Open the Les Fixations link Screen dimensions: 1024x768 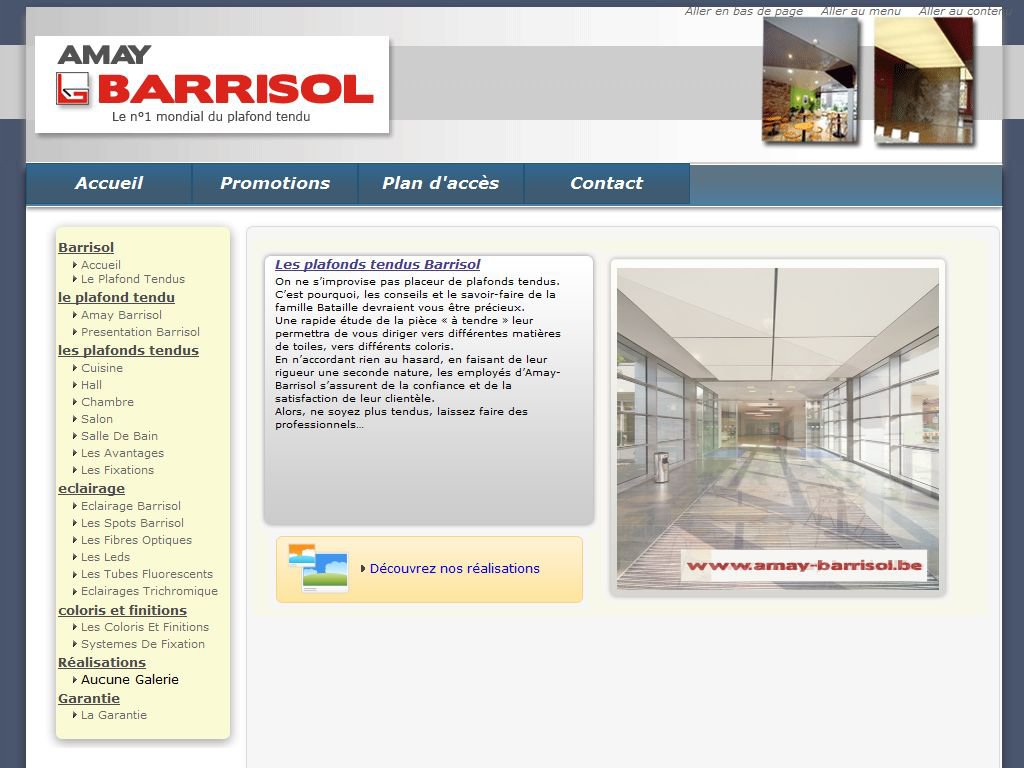(x=118, y=470)
